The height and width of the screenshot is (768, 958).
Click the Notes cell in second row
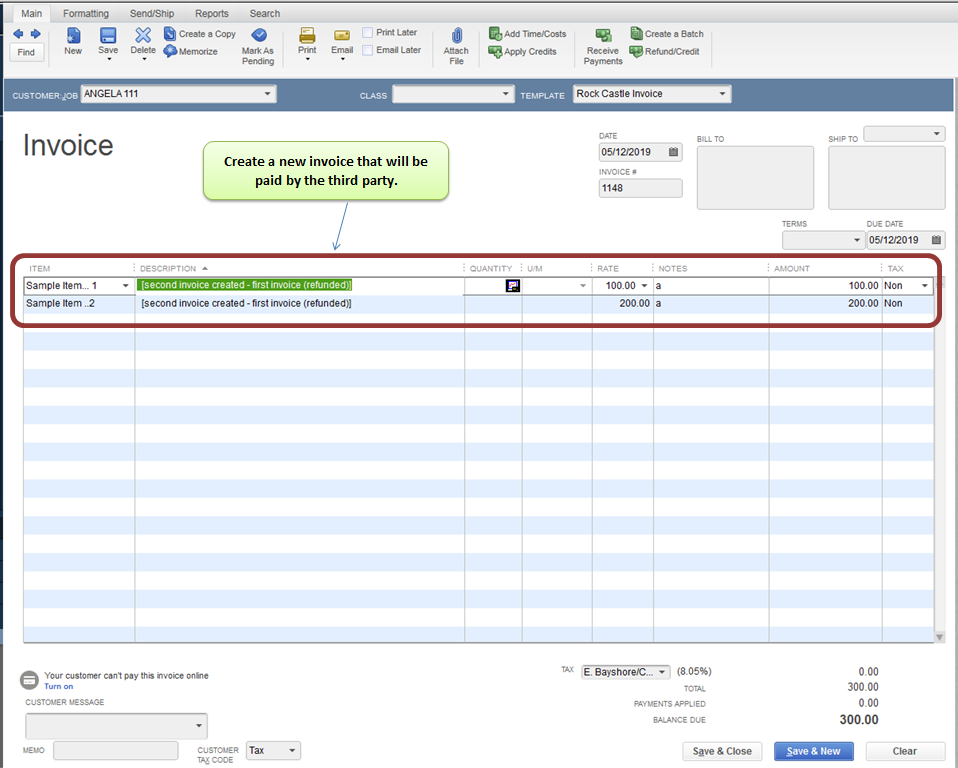pyautogui.click(x=711, y=304)
